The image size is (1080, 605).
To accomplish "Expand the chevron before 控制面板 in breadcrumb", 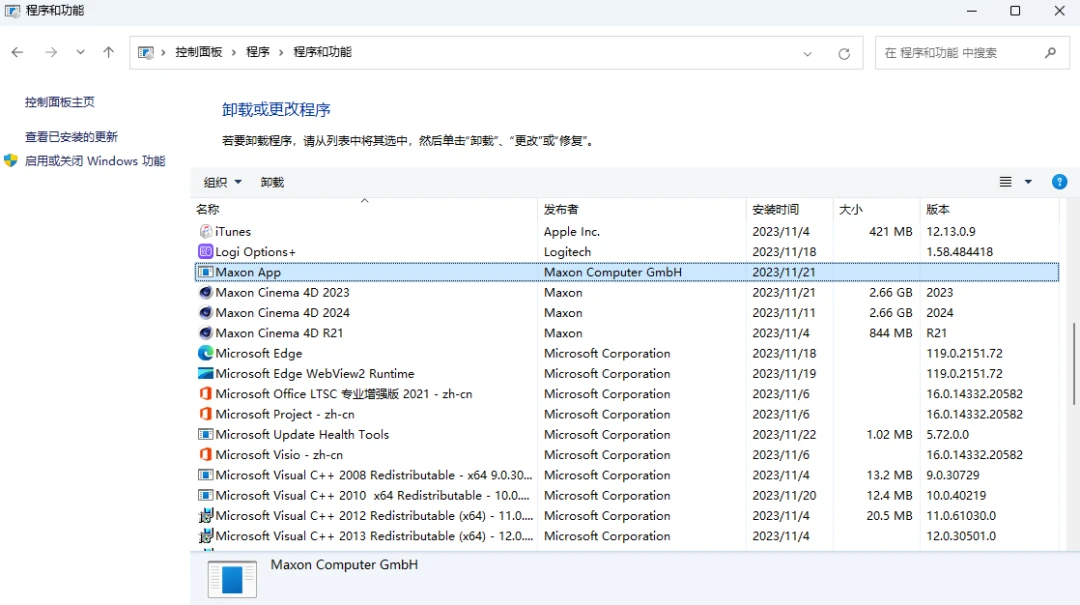I will click(x=163, y=52).
